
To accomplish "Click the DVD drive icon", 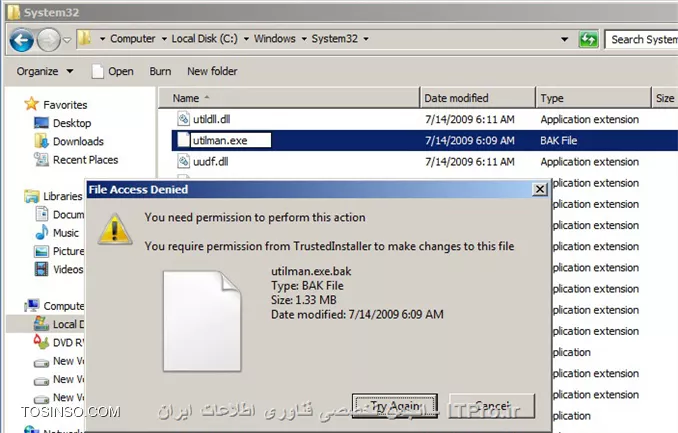I will [x=42, y=342].
